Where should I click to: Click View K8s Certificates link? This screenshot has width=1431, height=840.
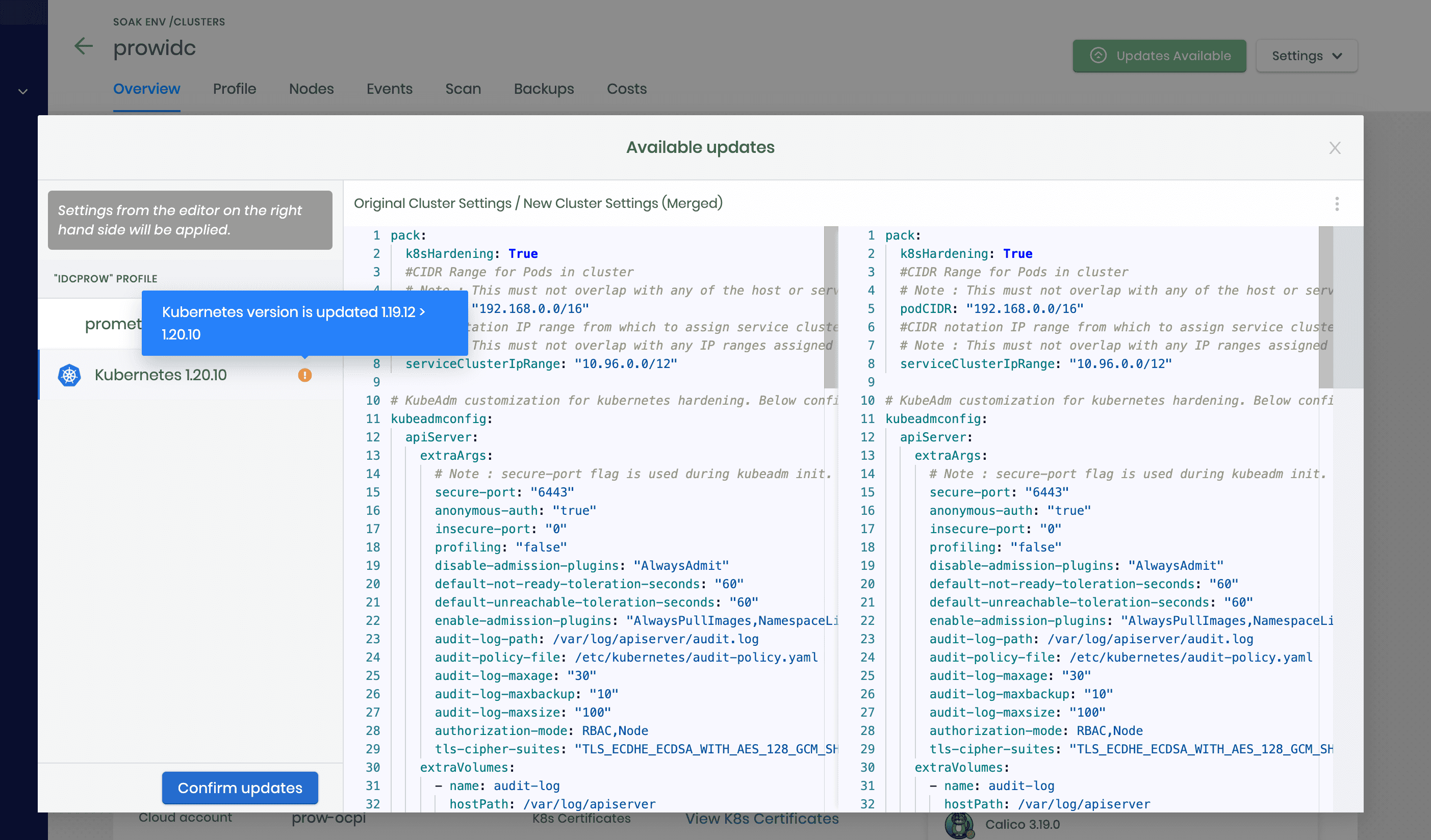tap(761, 819)
